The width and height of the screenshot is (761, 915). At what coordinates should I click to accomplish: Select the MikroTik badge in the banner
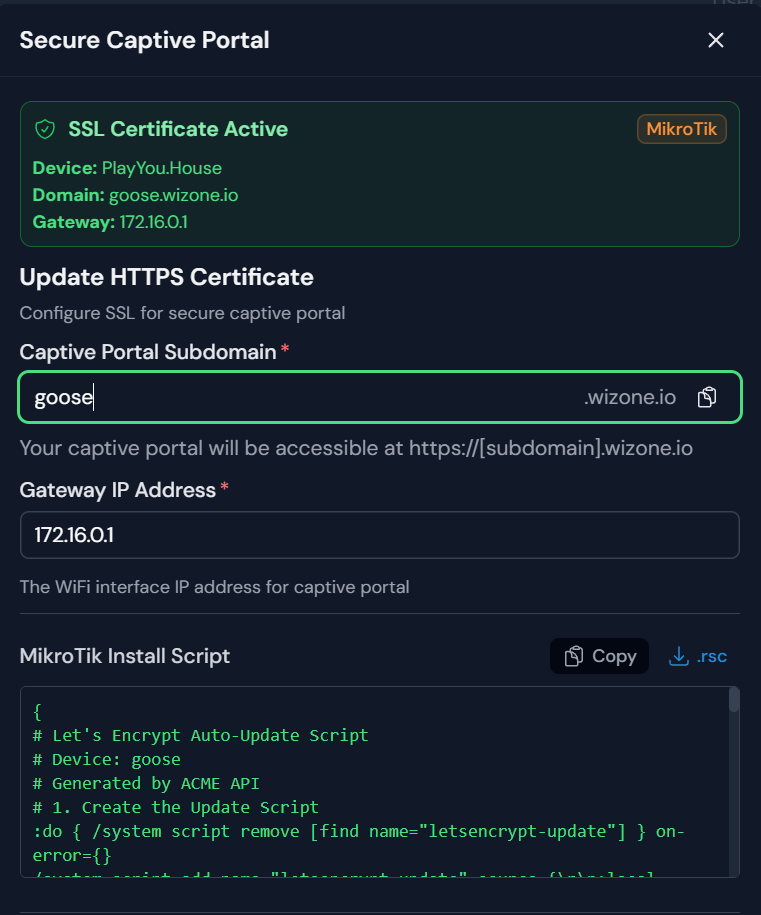click(681, 128)
